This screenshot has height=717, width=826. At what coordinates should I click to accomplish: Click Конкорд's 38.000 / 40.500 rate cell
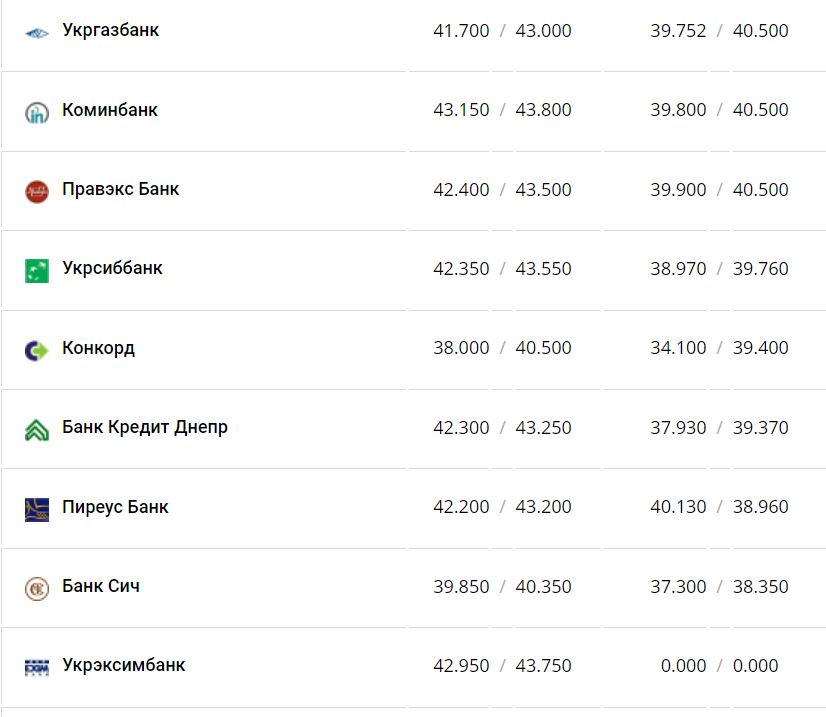[x=502, y=348]
